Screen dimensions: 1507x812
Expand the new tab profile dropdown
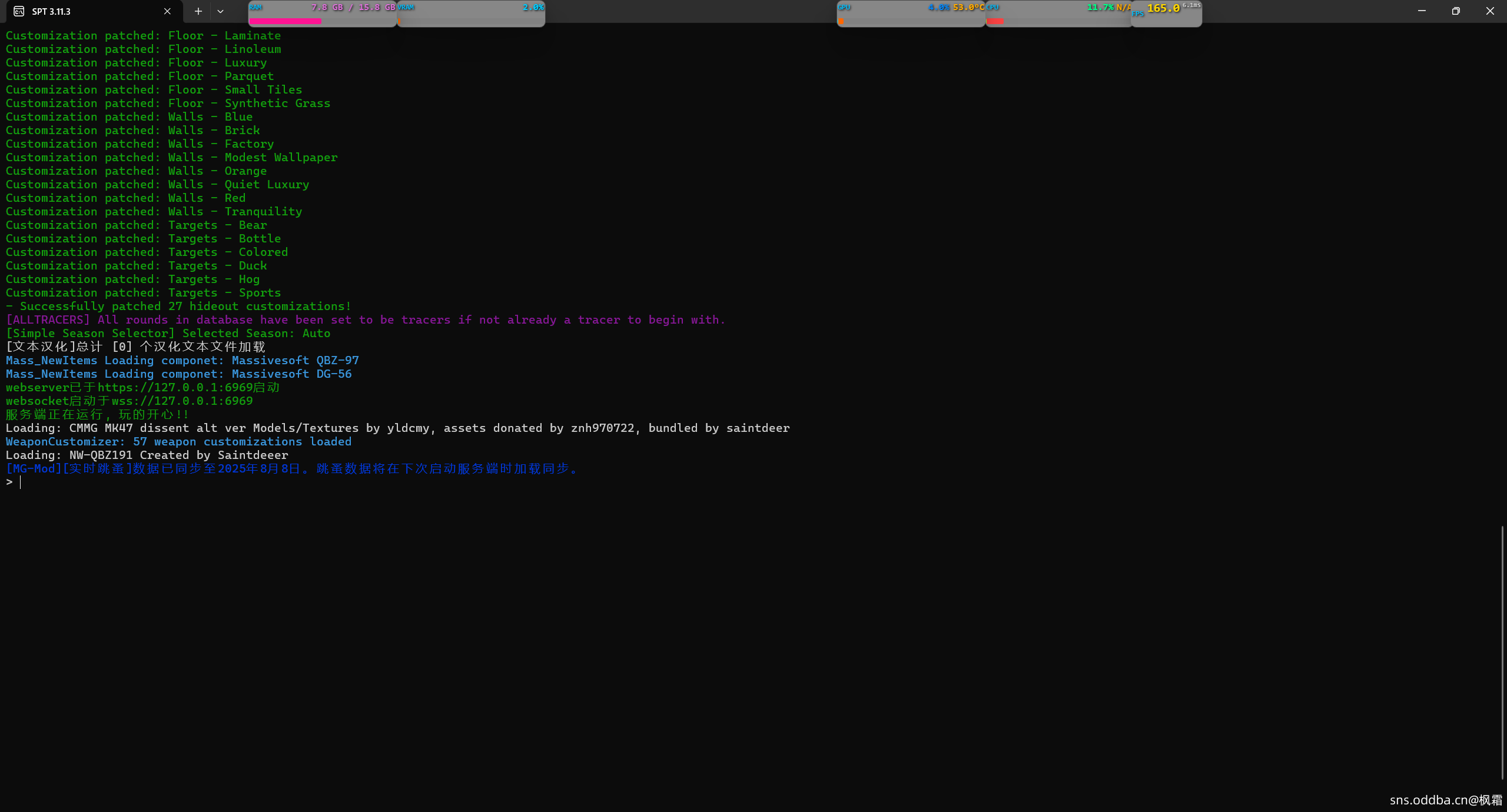point(220,11)
